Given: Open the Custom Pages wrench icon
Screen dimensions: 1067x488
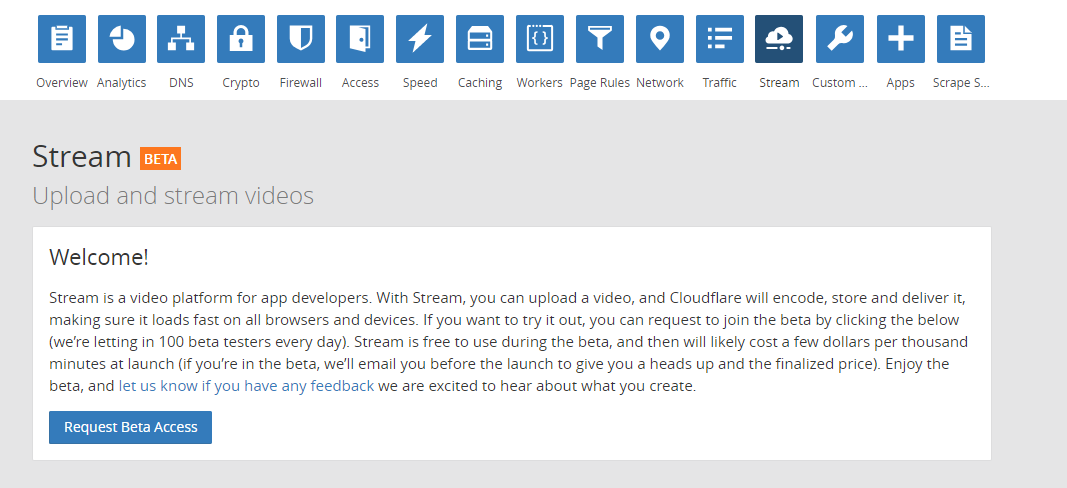Looking at the screenshot, I should pyautogui.click(x=840, y=39).
